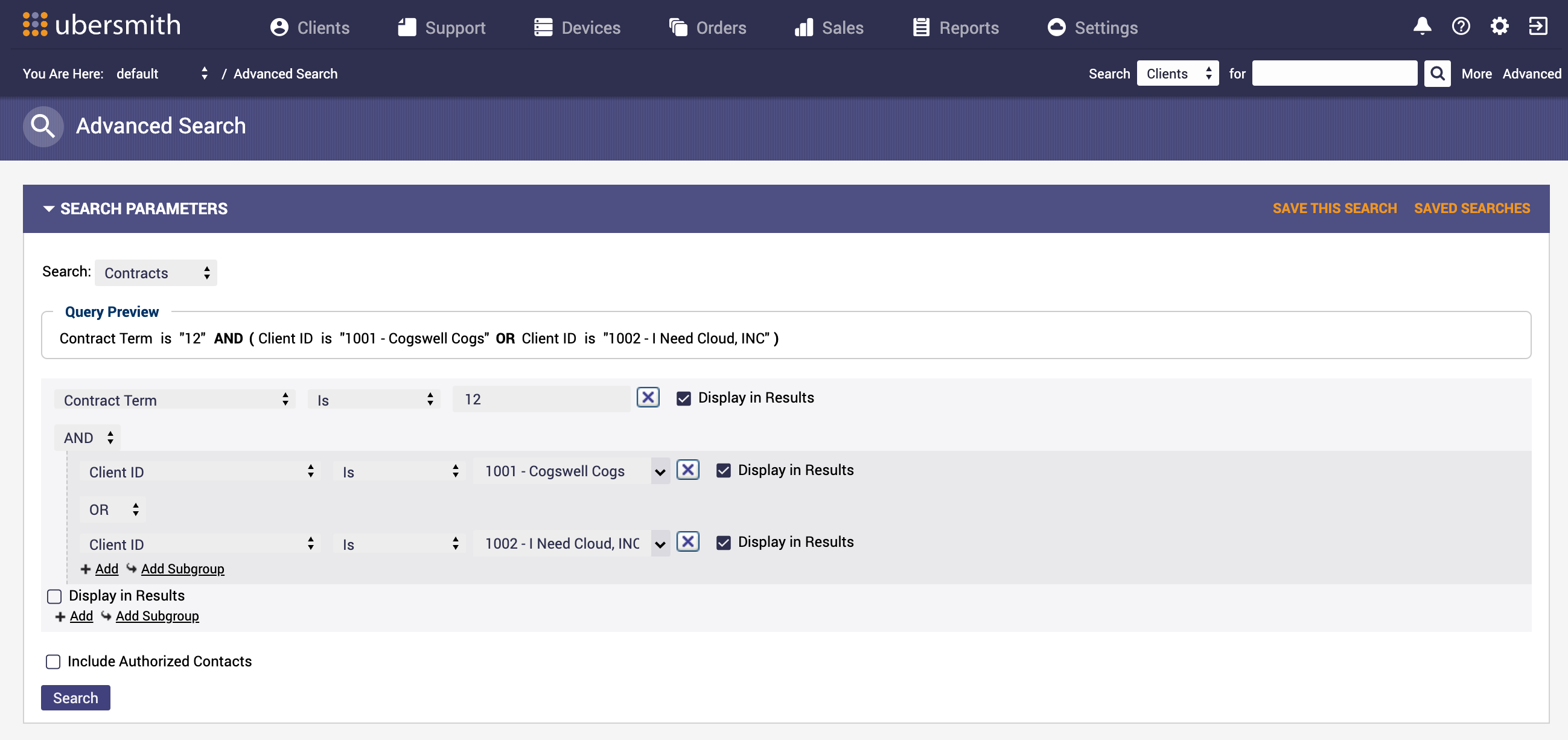This screenshot has width=1568, height=740.
Task: Click the gear settings icon
Action: coord(1499,26)
